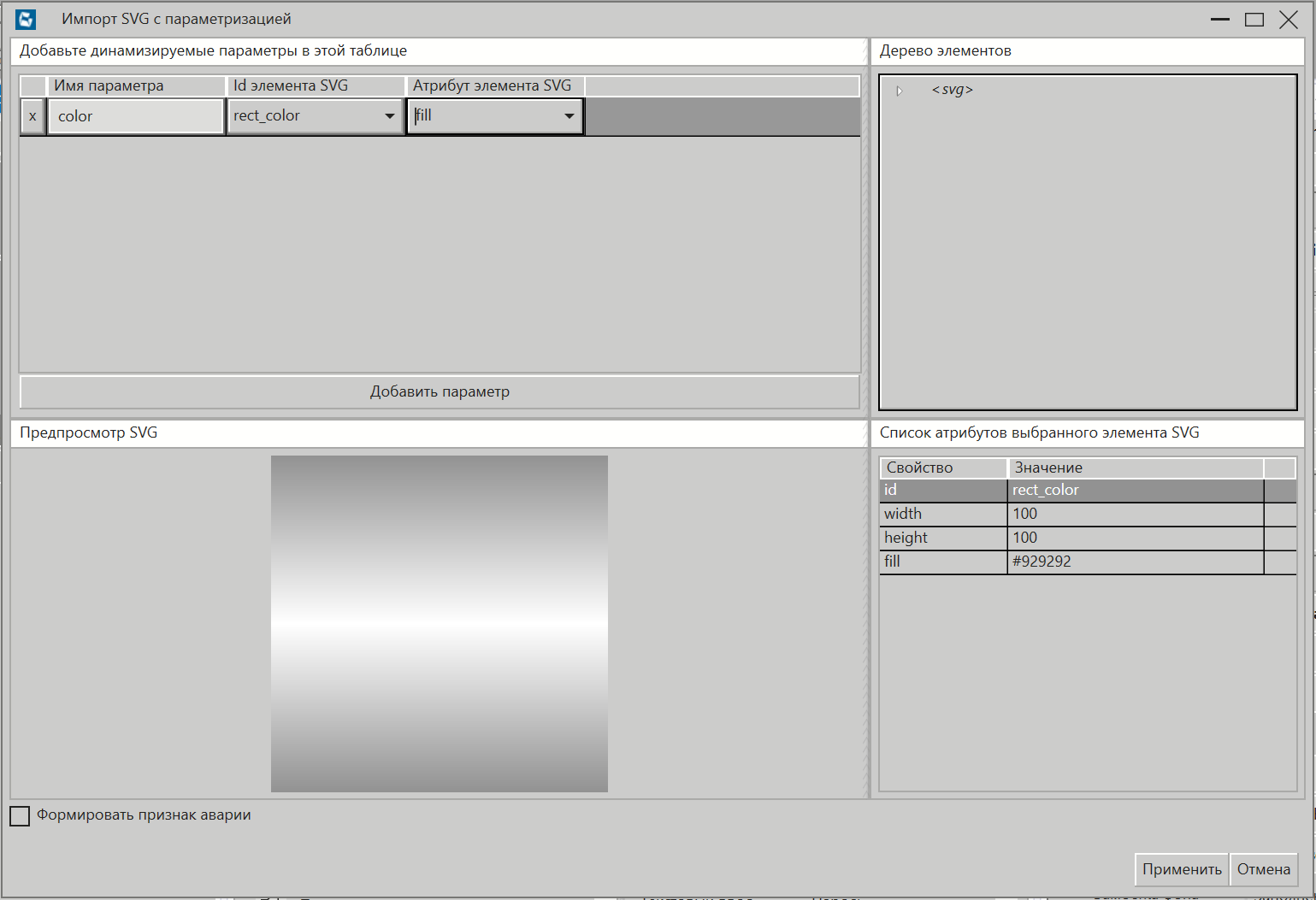Expand the <svg> tree node
The height and width of the screenshot is (900, 1316).
pos(899,91)
